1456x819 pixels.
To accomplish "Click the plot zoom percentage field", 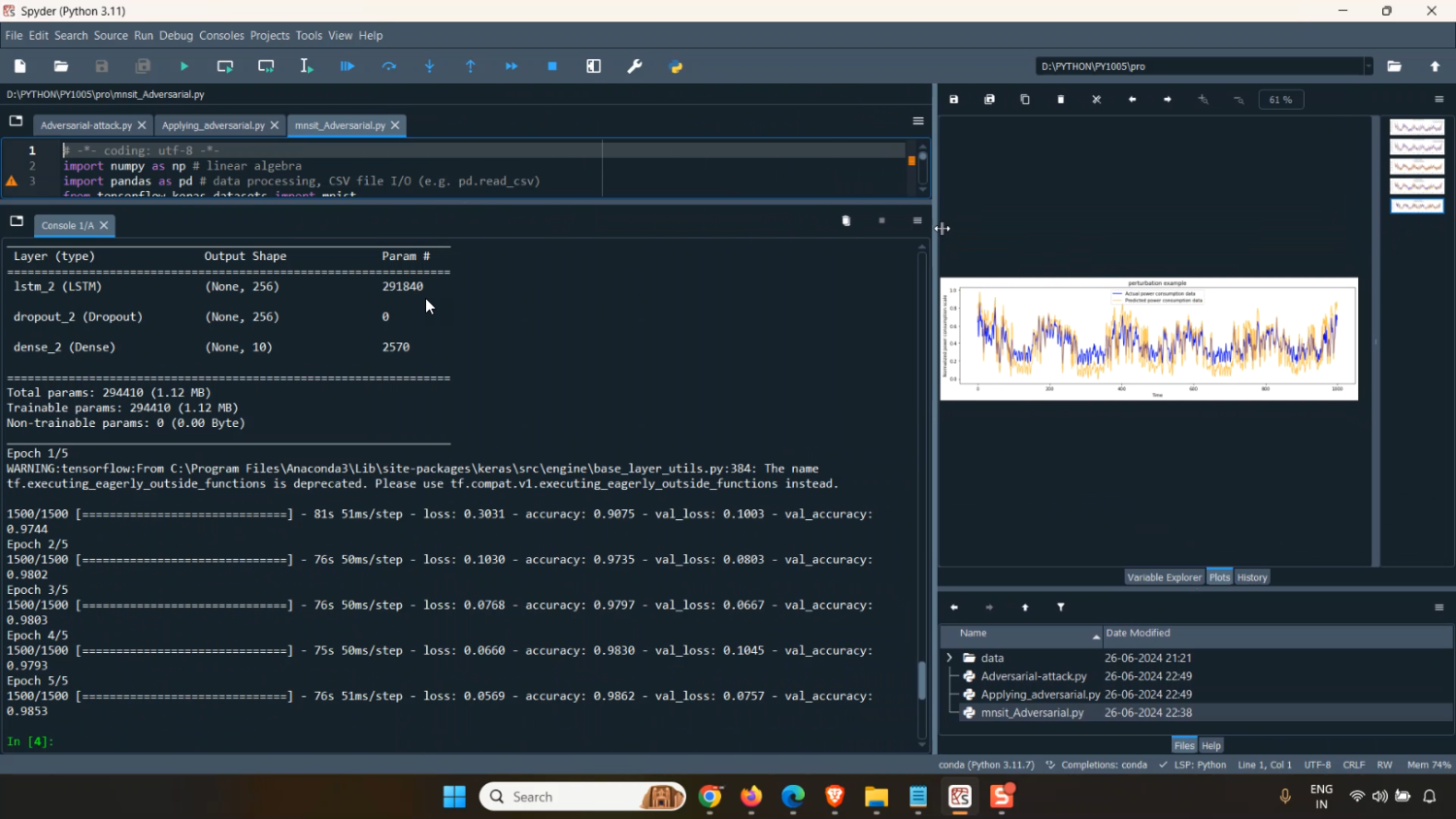I will tap(1281, 99).
